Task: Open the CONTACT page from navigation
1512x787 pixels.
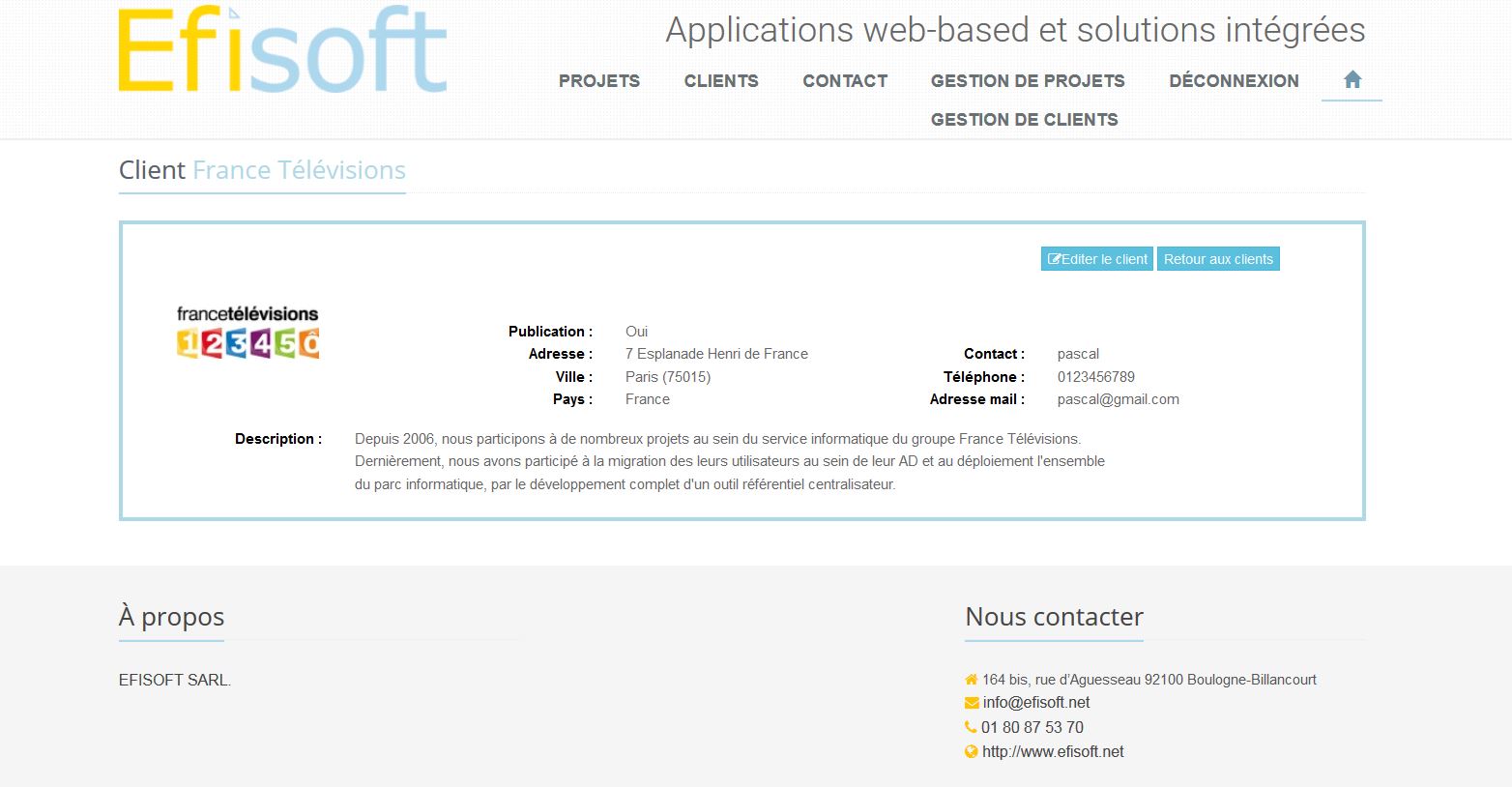Action: coord(845,81)
